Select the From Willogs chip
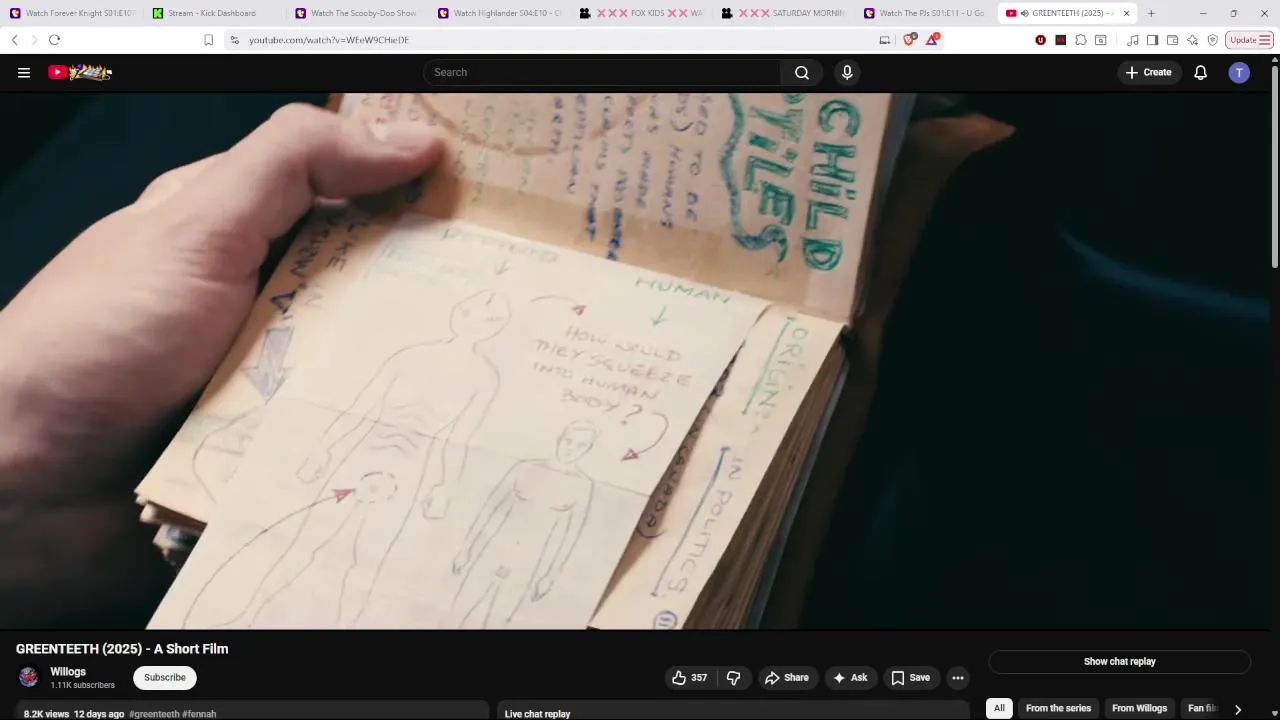 click(x=1139, y=708)
